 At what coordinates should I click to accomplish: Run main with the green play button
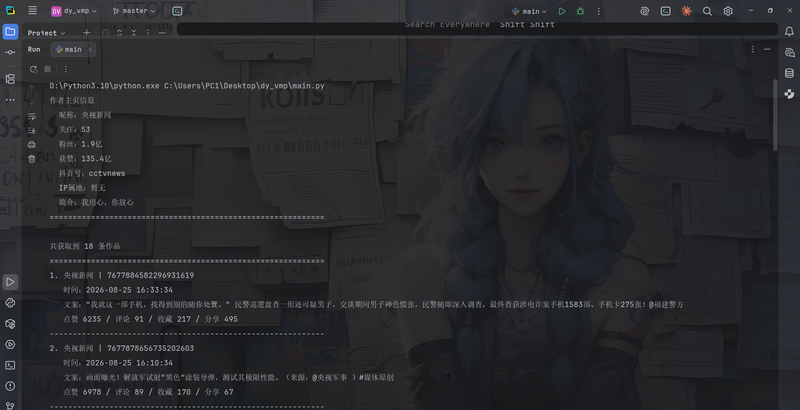pyautogui.click(x=562, y=11)
